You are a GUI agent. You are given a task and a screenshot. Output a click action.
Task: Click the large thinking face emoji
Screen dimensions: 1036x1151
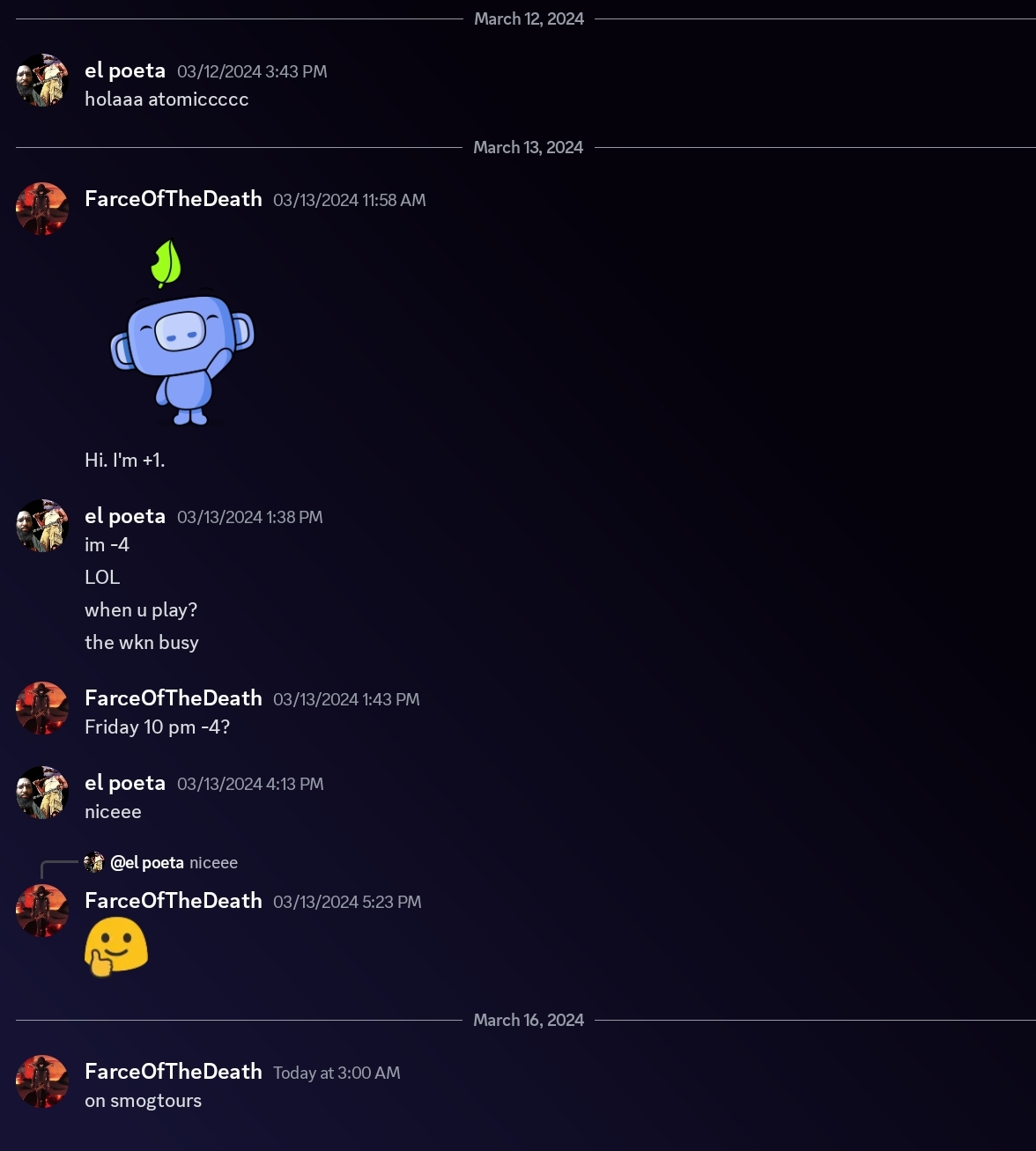(116, 947)
